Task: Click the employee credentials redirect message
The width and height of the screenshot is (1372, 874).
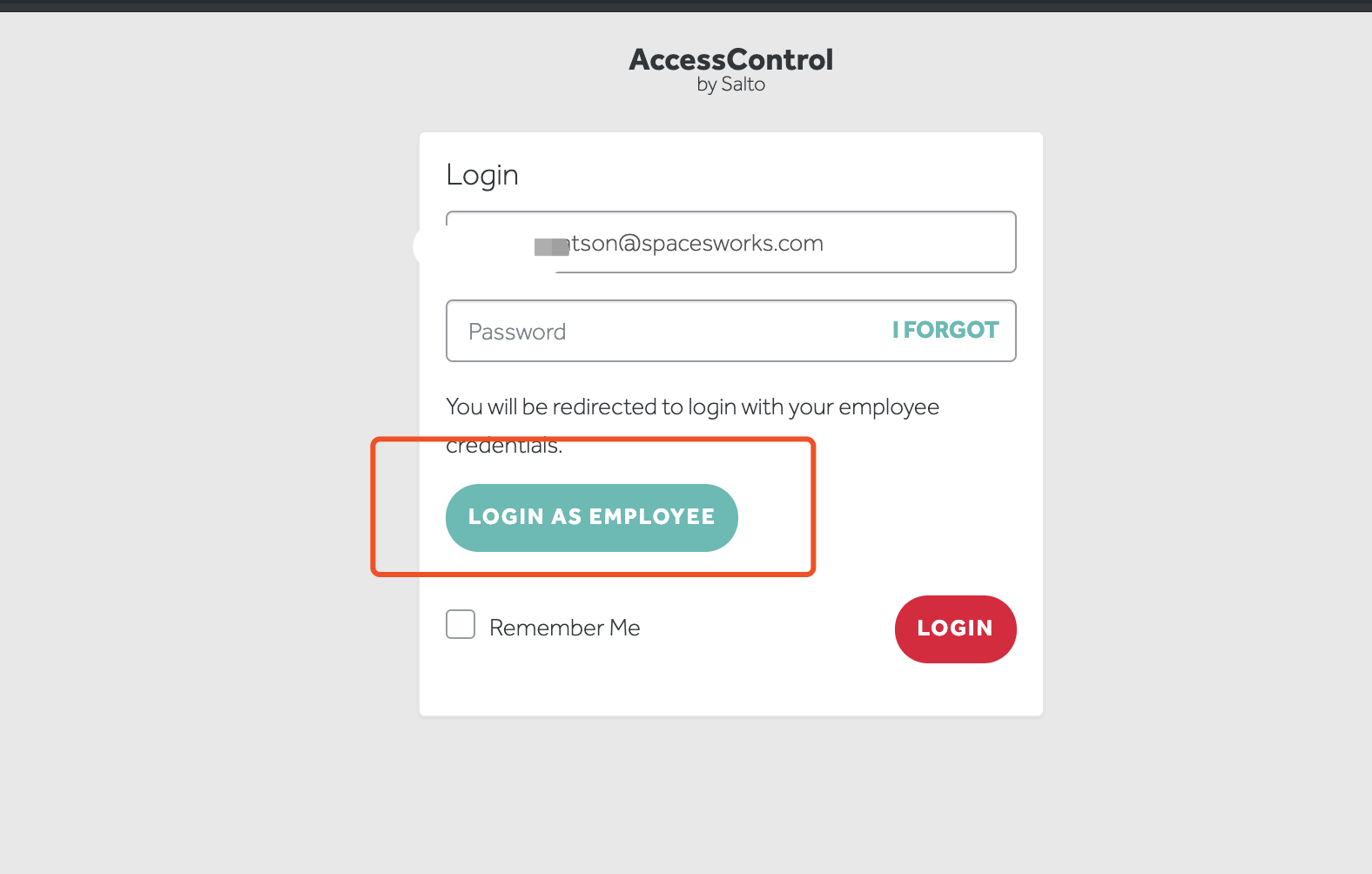Action: [692, 407]
